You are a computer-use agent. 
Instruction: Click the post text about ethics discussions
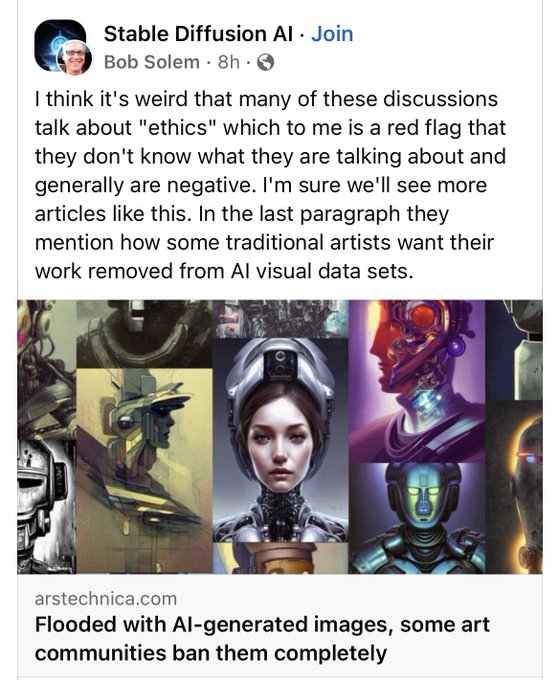[x=270, y=185]
